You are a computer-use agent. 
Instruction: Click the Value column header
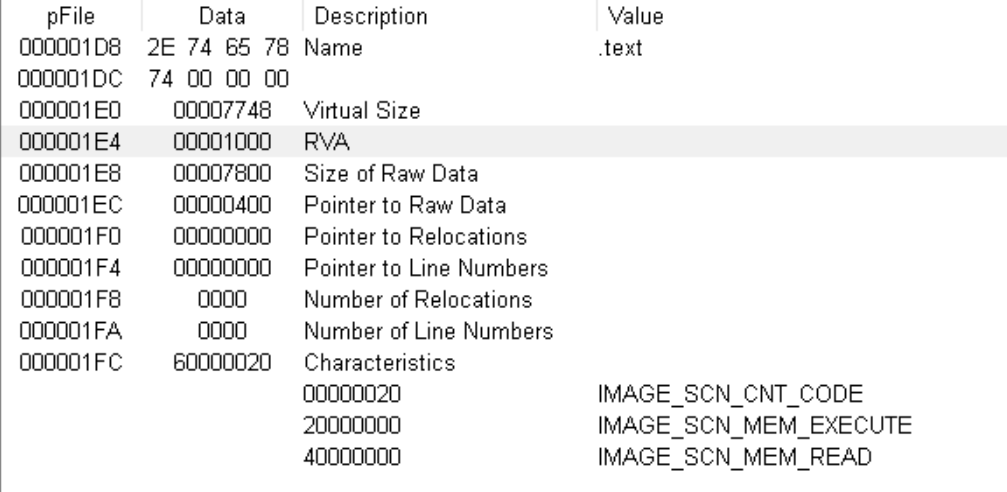[801, 16]
